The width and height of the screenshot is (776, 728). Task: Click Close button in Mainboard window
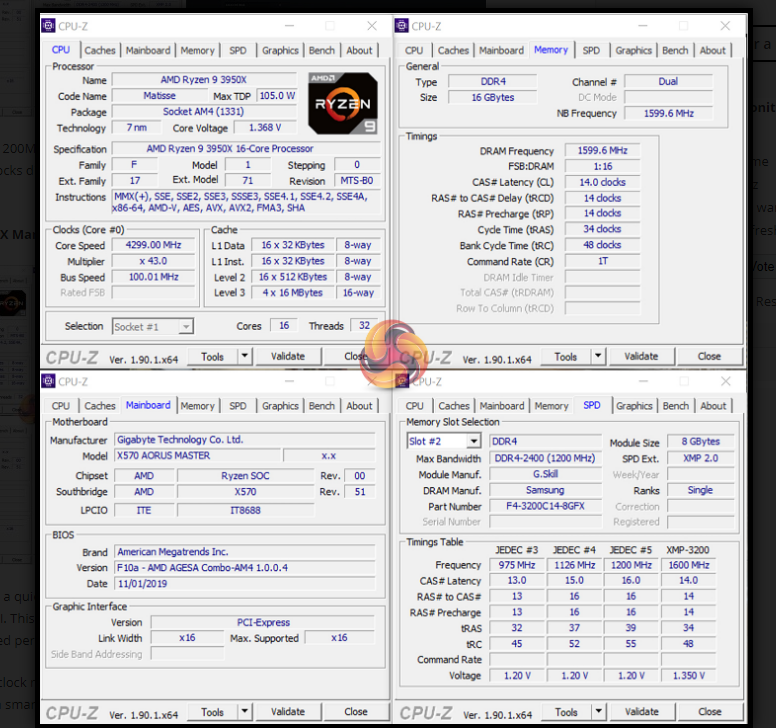[356, 712]
